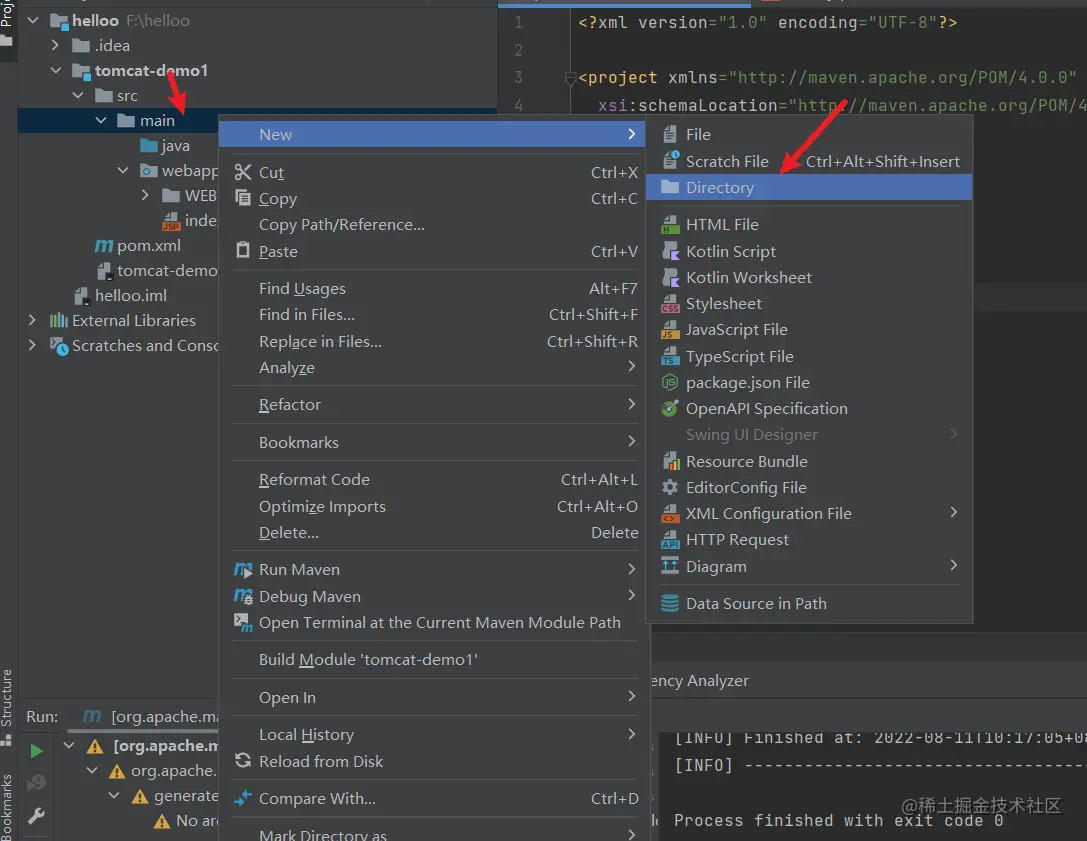
Task: Select helloo.iml file in tree
Action: tap(121, 295)
